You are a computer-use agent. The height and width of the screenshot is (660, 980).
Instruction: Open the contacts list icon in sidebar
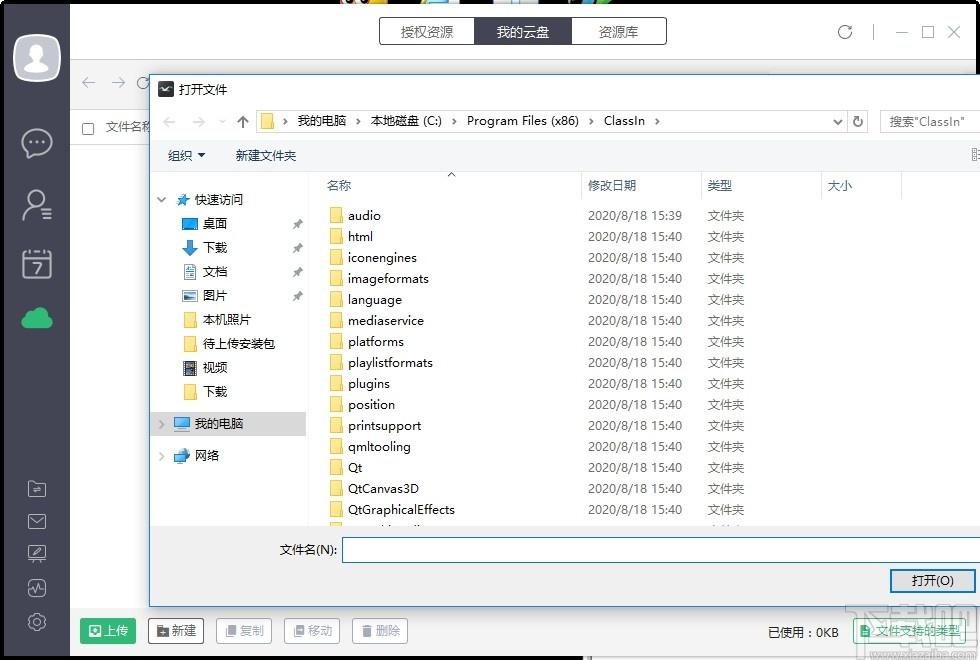coord(37,205)
